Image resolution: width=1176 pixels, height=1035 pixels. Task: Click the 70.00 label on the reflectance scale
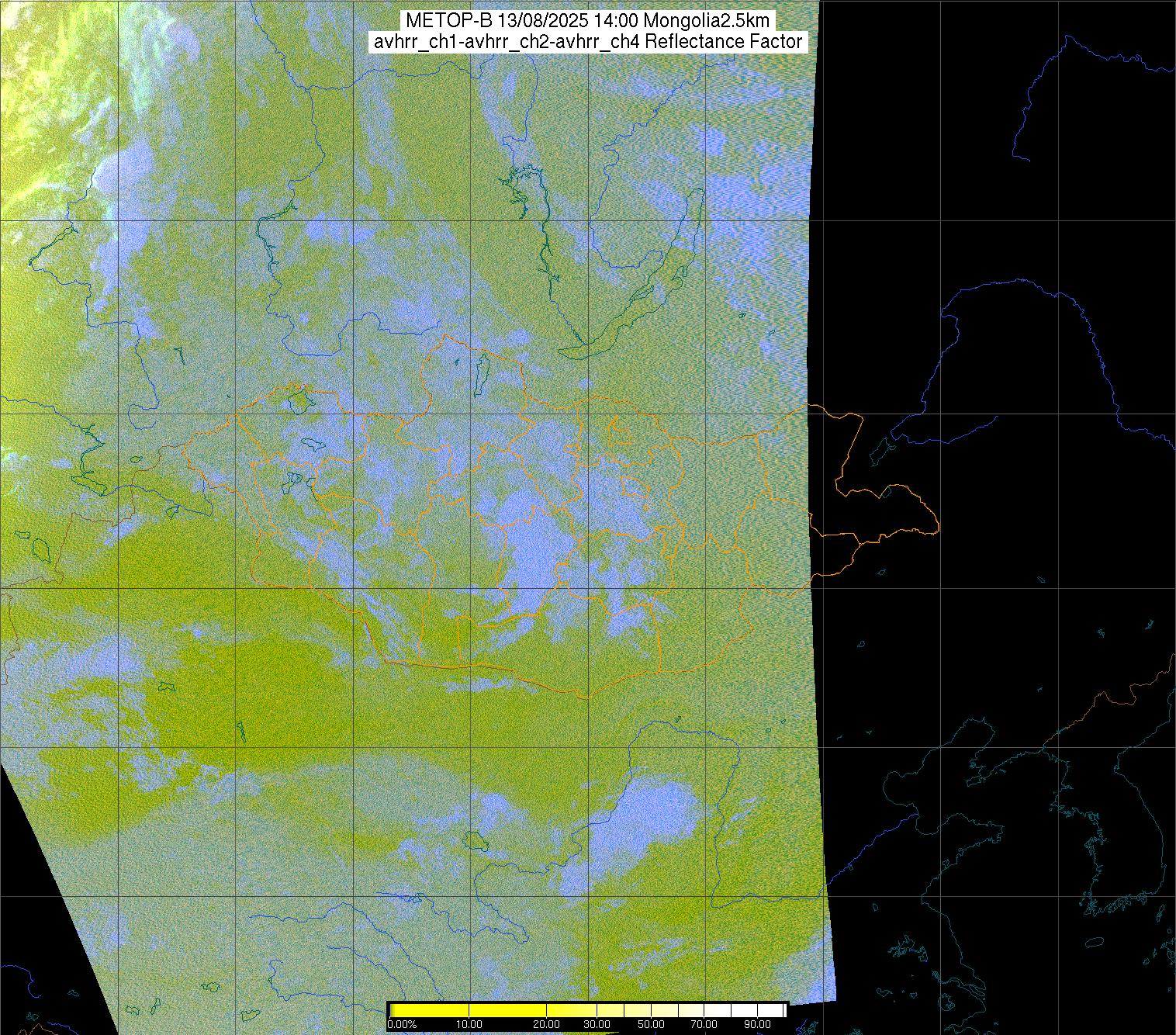pos(705,1024)
